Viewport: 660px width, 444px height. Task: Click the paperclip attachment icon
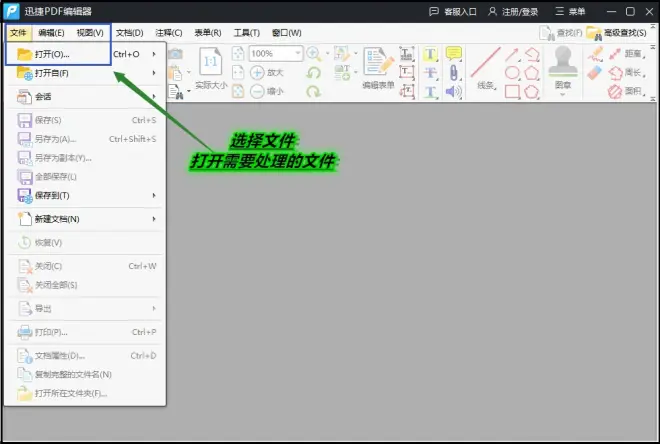(454, 72)
